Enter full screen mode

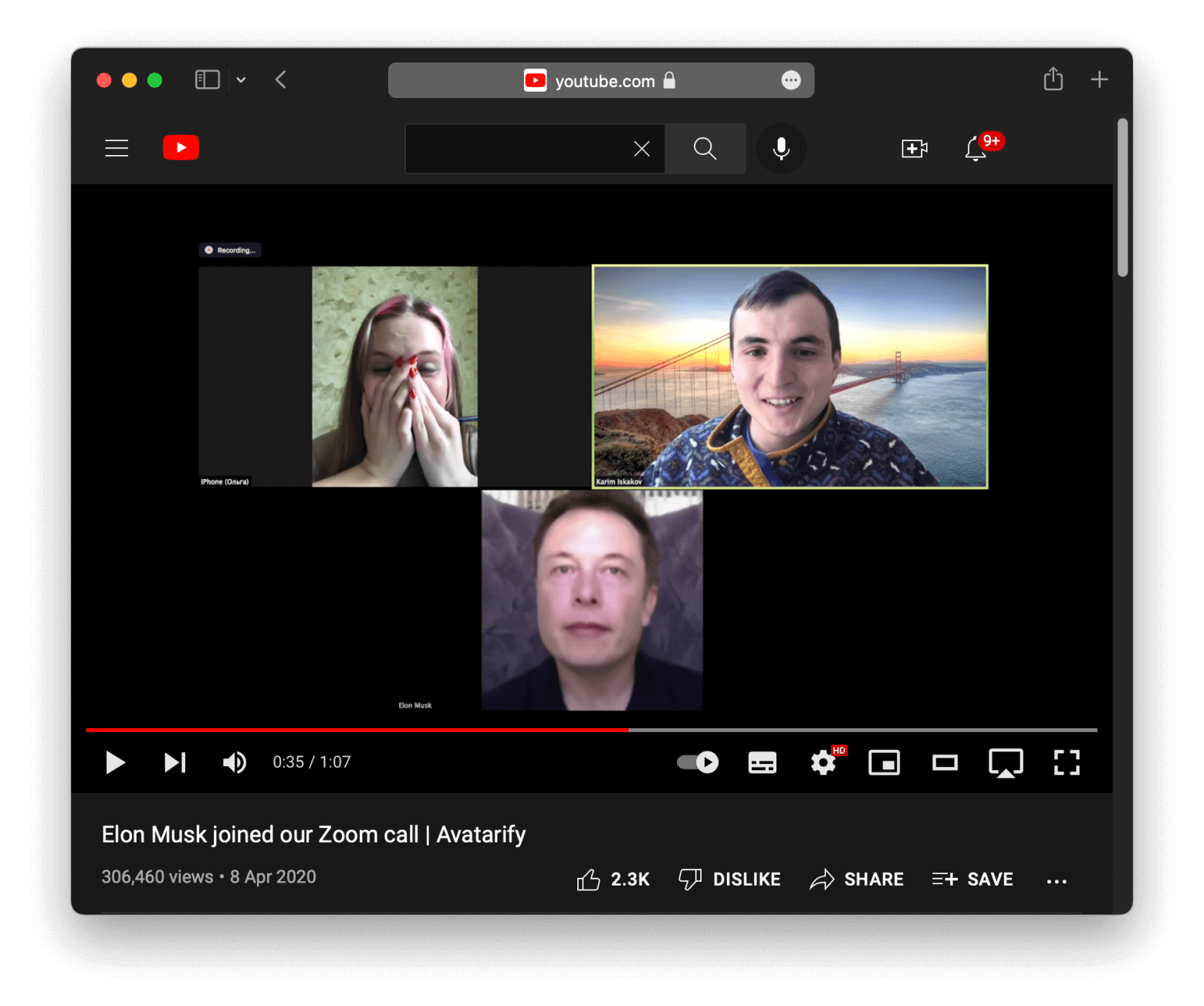[1067, 762]
